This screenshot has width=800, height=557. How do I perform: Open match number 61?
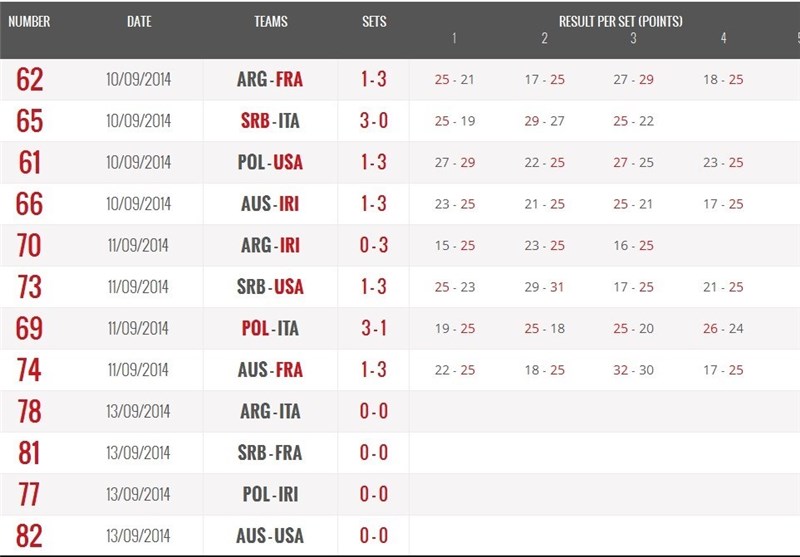(x=30, y=163)
